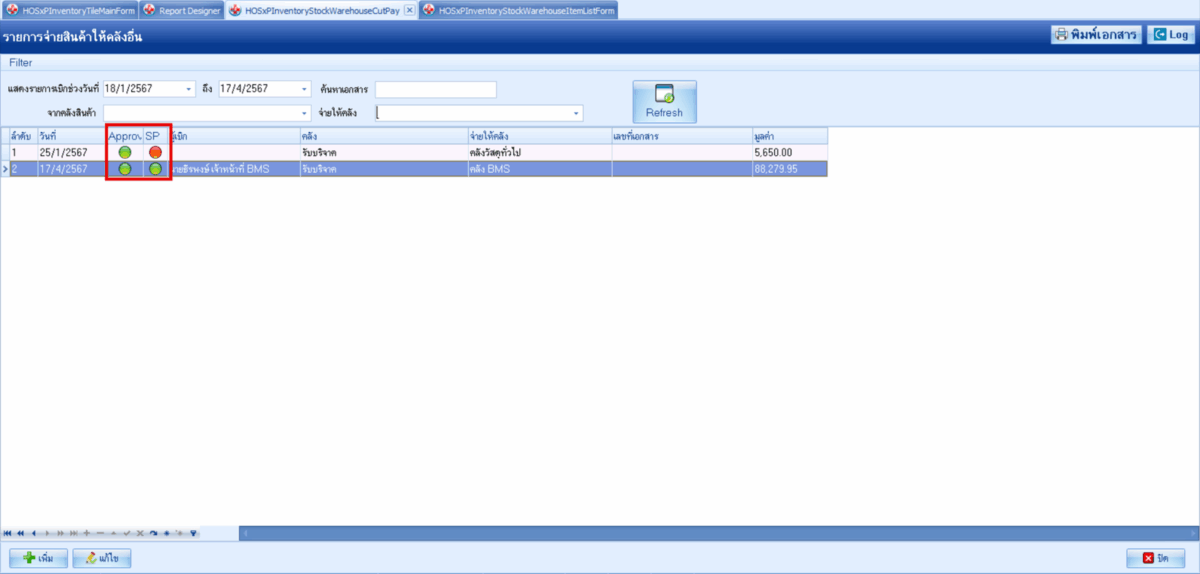Click the document search input field

(x=435, y=89)
